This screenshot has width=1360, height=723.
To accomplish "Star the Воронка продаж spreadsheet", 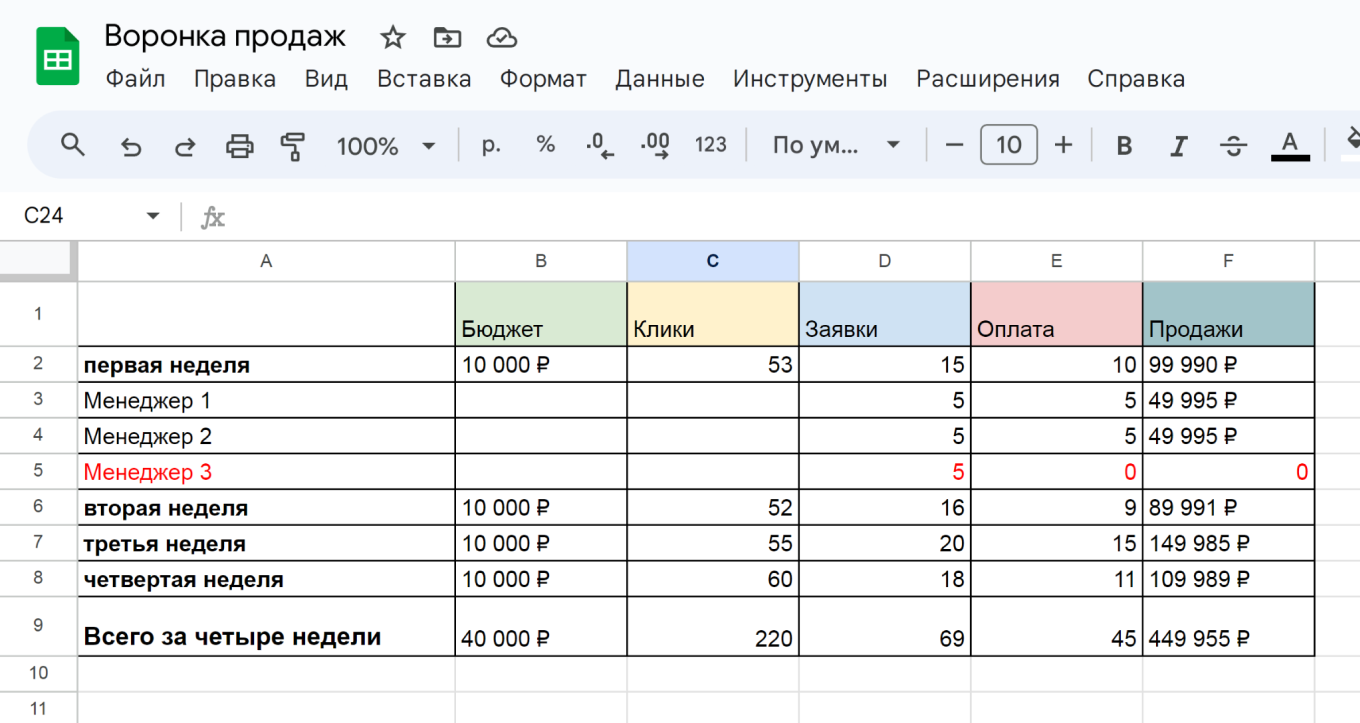I will (391, 36).
